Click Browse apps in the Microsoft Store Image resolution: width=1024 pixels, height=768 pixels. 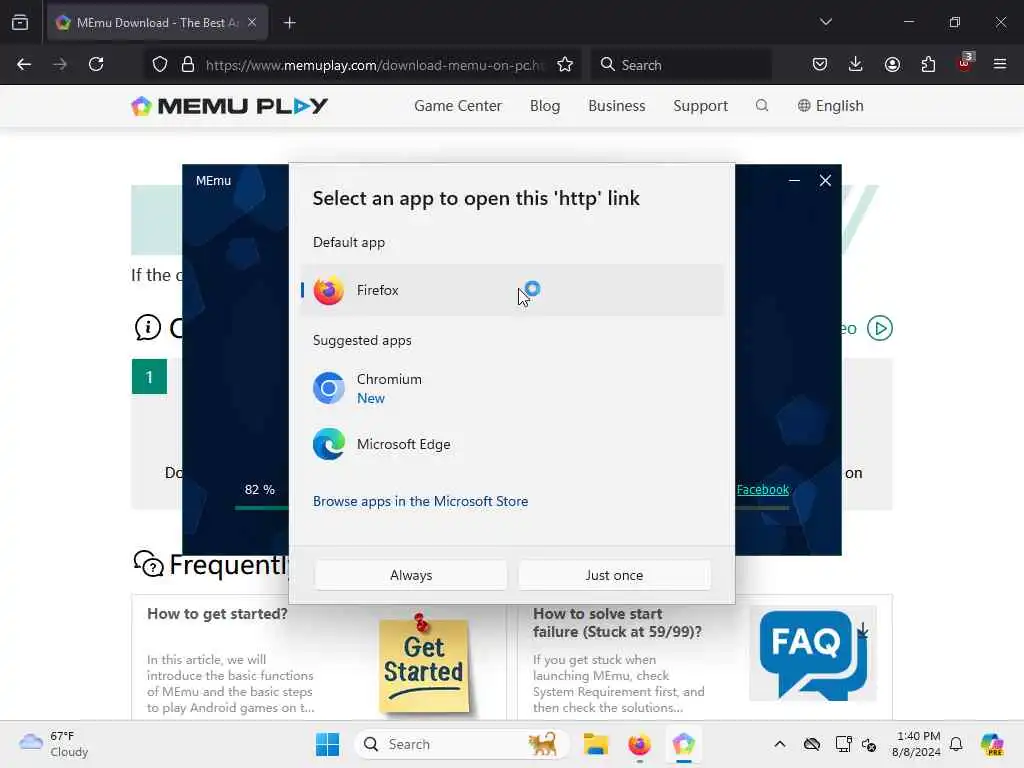(420, 501)
